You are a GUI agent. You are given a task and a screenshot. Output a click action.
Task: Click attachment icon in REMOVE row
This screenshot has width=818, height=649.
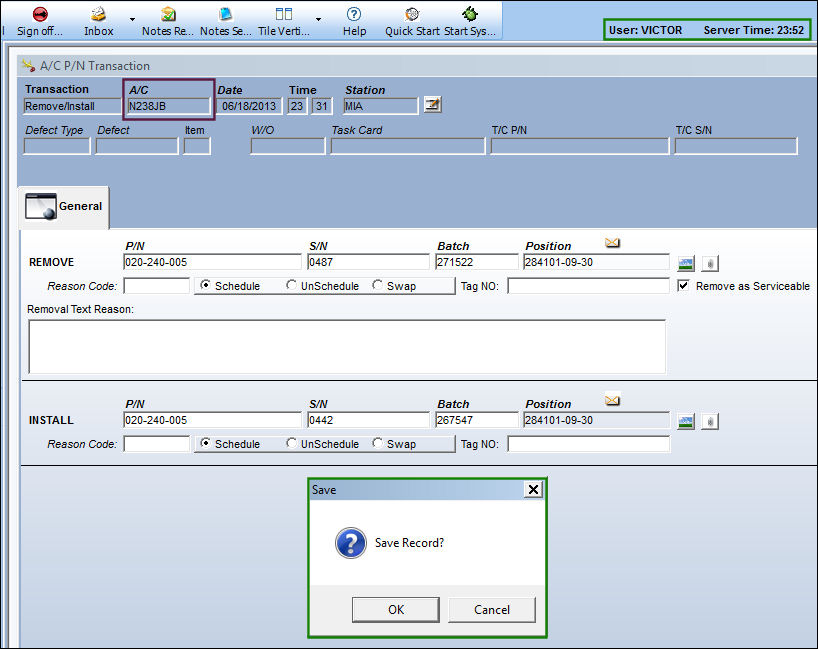[x=710, y=264]
